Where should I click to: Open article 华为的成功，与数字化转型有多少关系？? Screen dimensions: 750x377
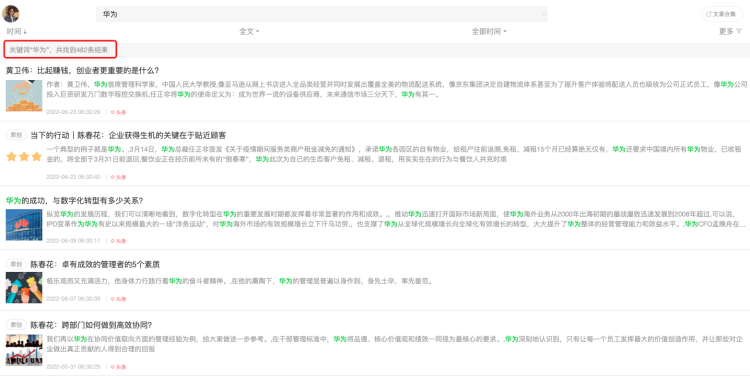tap(74, 200)
